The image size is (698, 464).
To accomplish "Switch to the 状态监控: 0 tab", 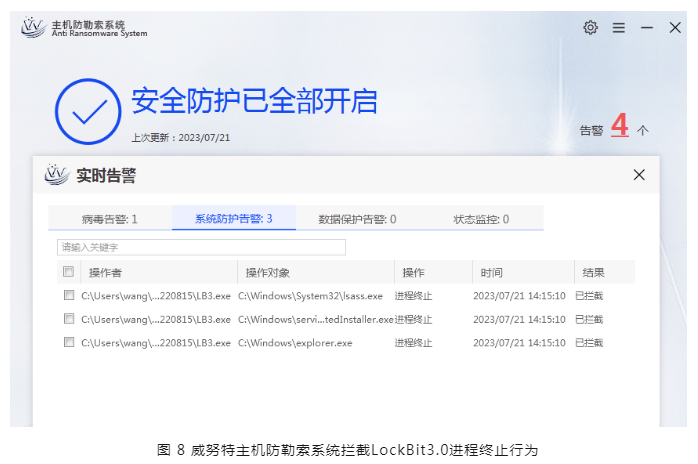I will [x=481, y=218].
